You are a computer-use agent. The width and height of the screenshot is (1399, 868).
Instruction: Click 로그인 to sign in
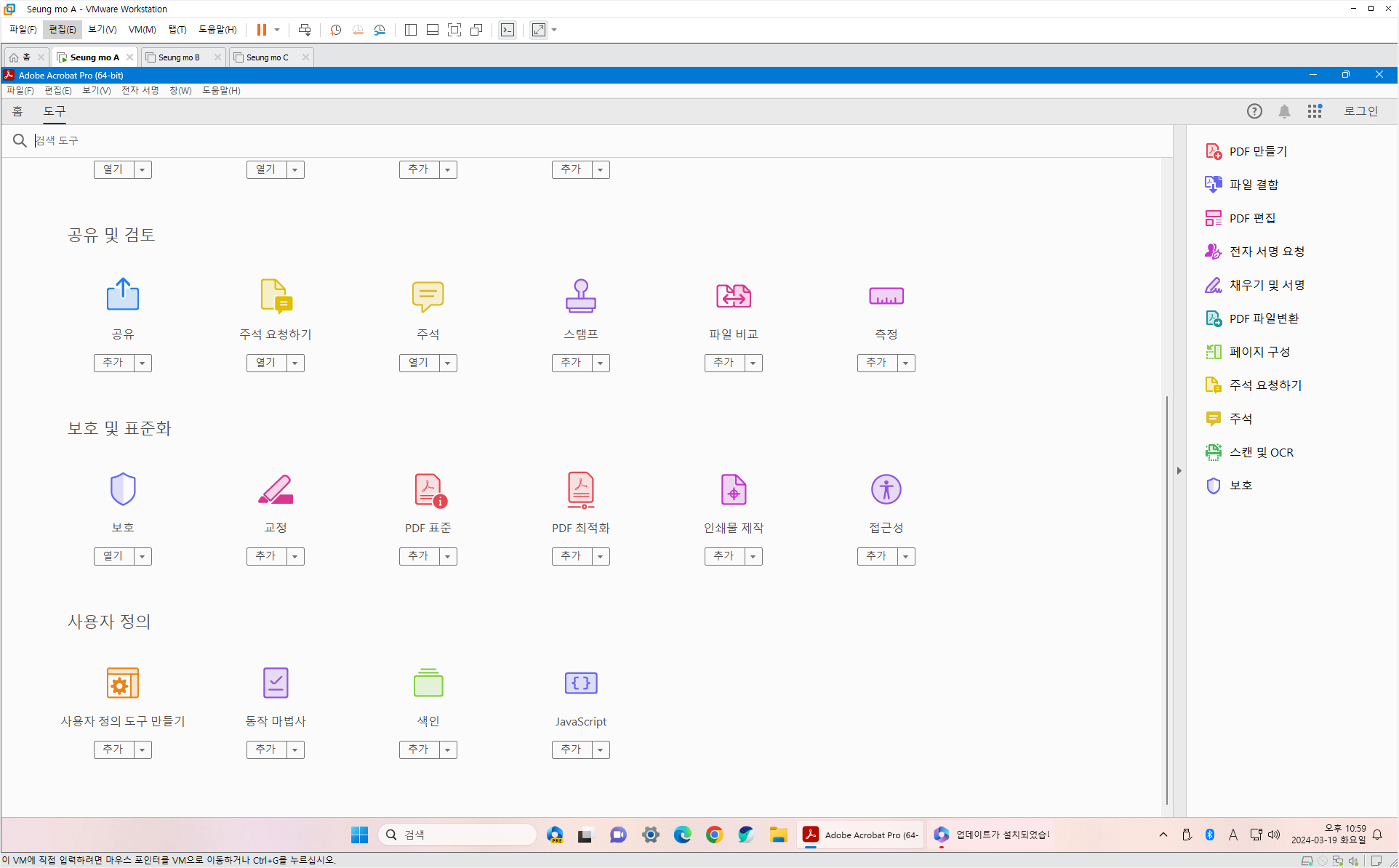tap(1360, 111)
